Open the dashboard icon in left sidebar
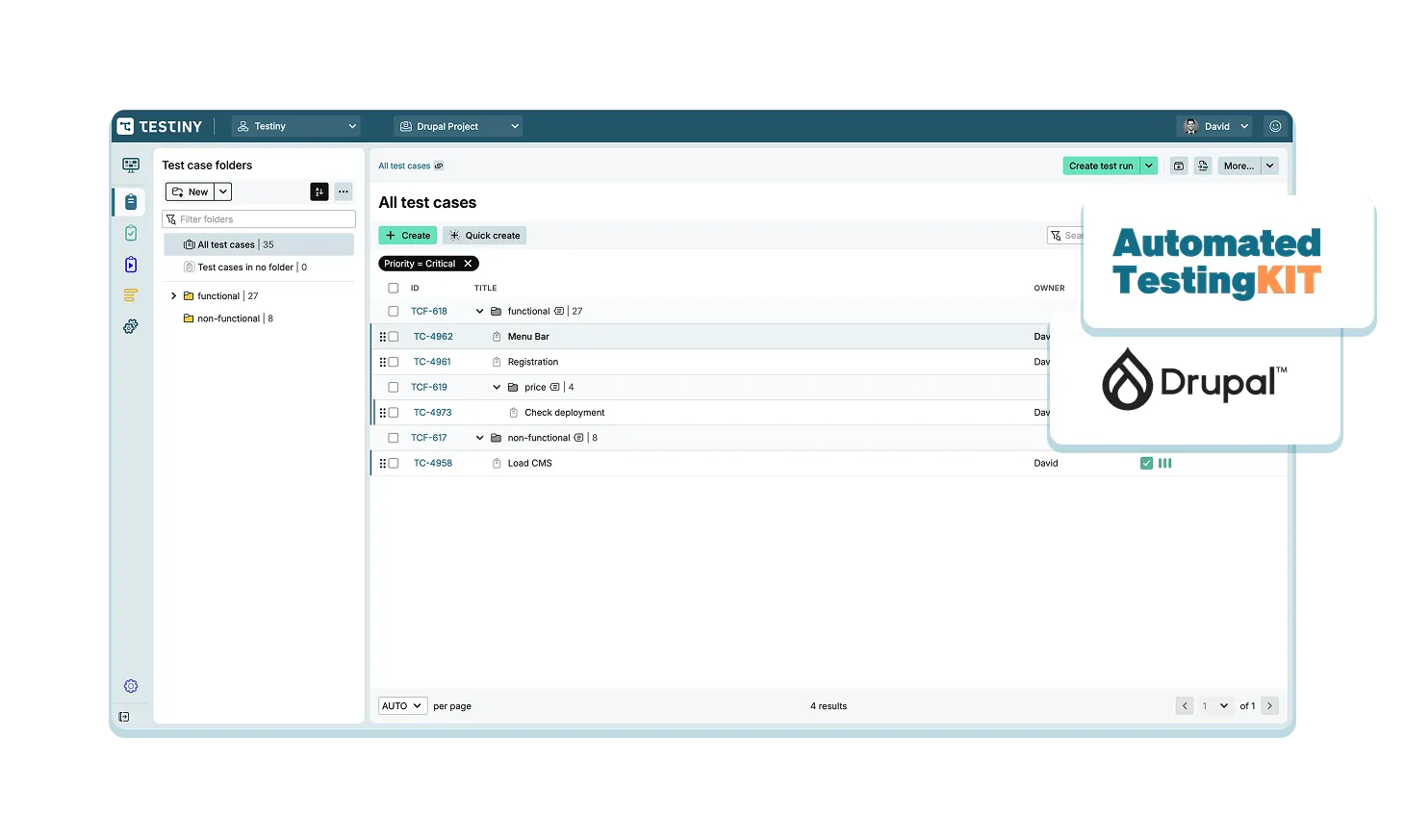Screen dimensions: 1405x840 pos(131,165)
